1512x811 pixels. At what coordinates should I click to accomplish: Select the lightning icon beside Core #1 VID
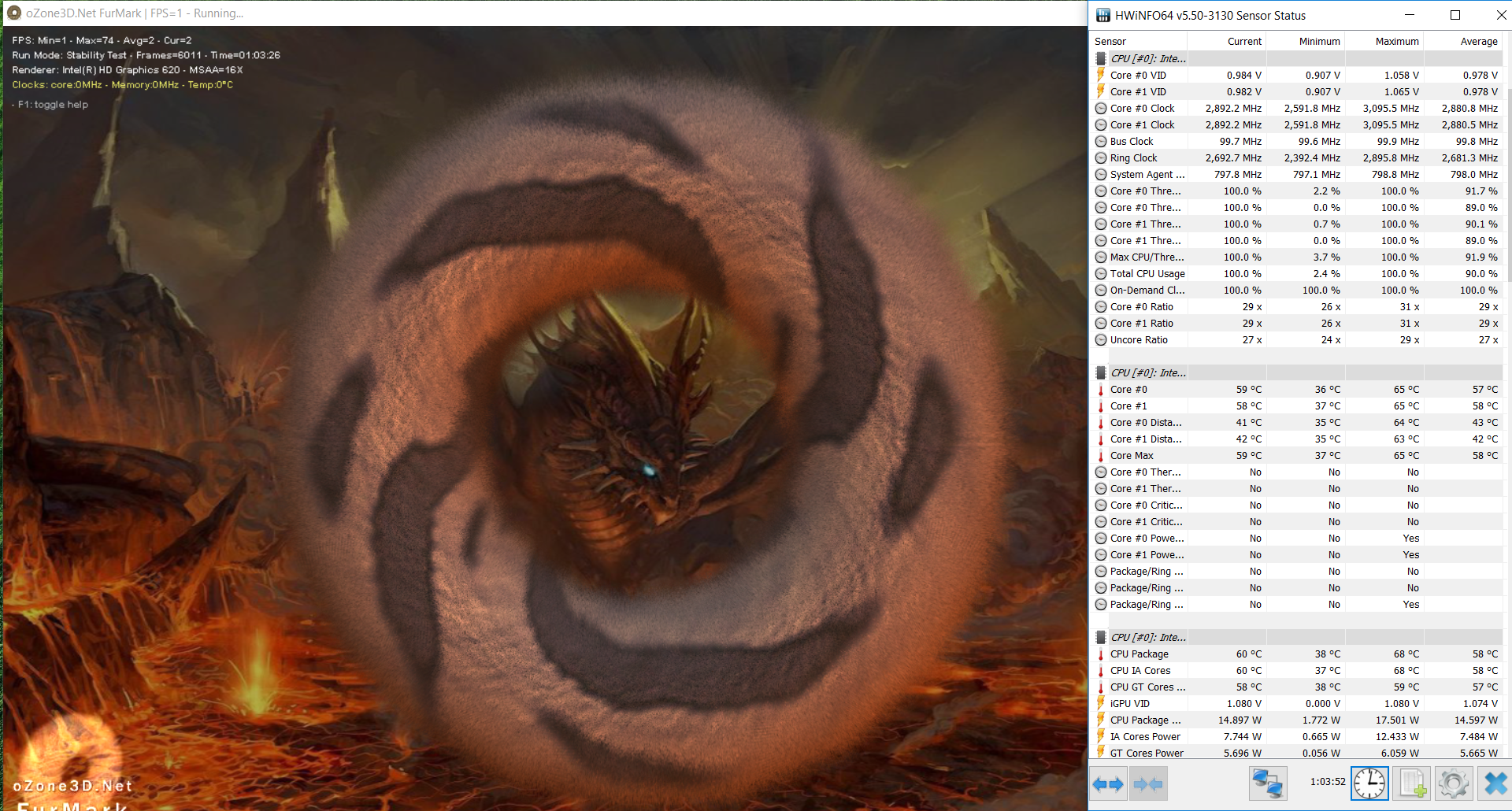[1101, 91]
